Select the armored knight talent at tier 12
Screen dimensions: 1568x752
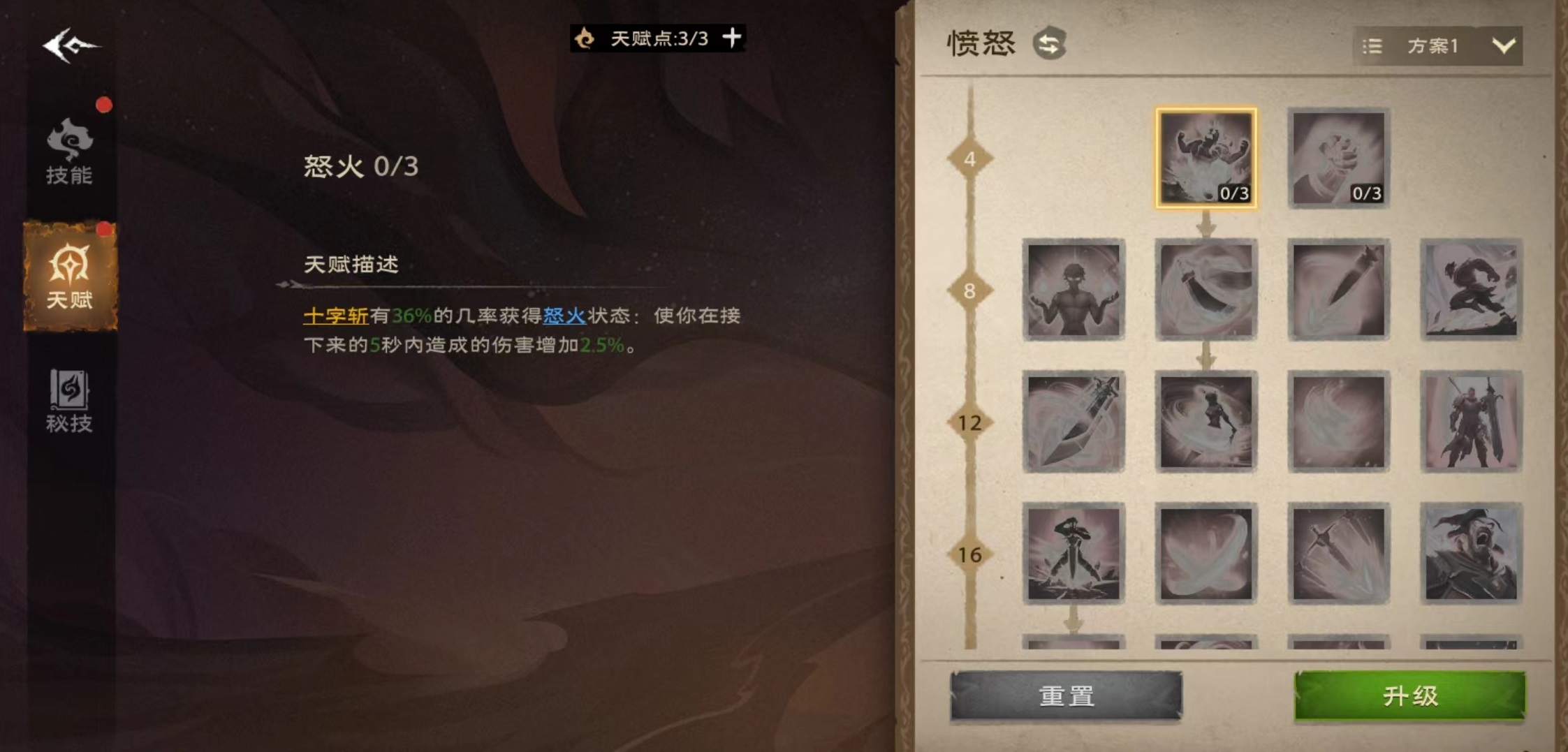[1471, 422]
